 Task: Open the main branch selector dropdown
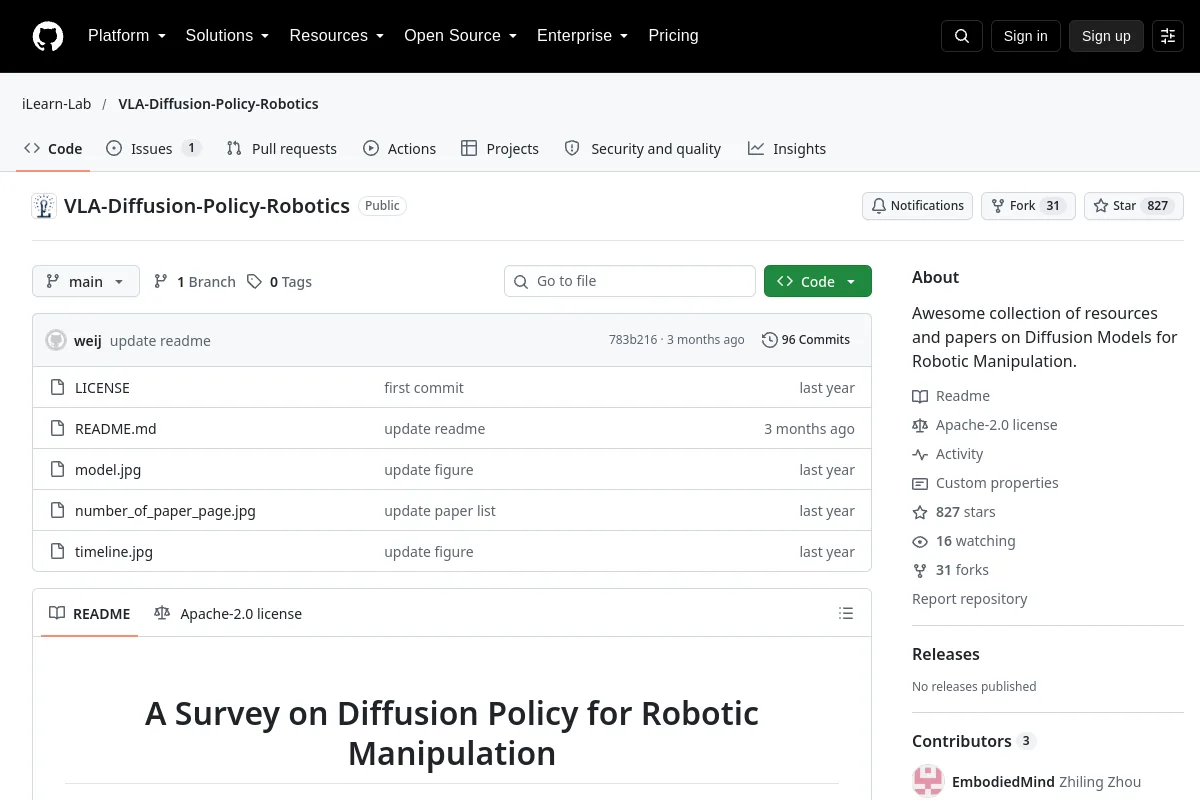point(86,282)
